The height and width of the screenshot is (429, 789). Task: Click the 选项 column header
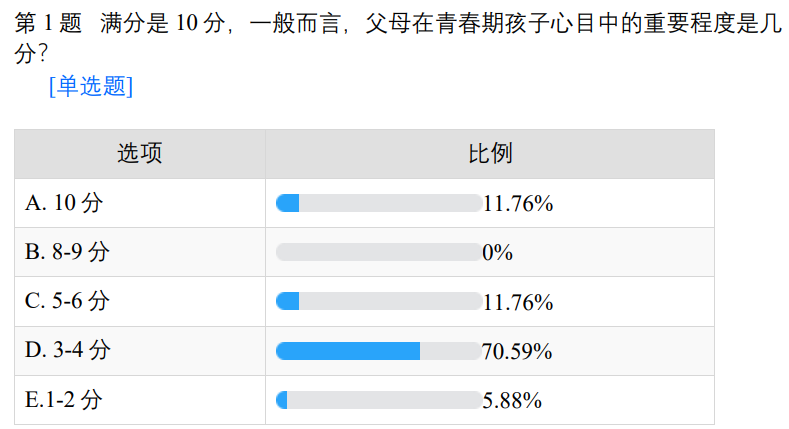(140, 154)
